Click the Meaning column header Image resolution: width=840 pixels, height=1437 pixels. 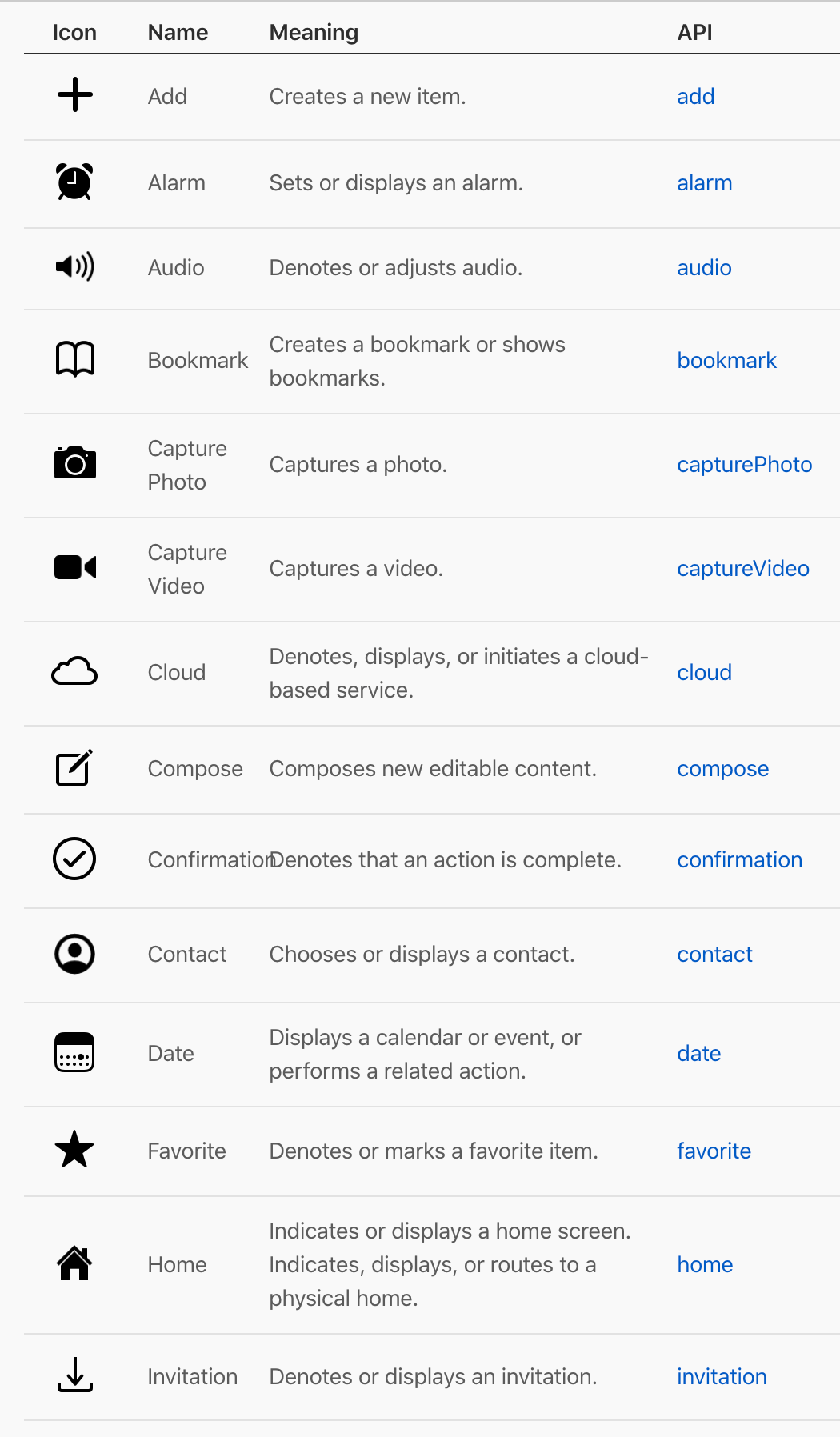coord(314,33)
